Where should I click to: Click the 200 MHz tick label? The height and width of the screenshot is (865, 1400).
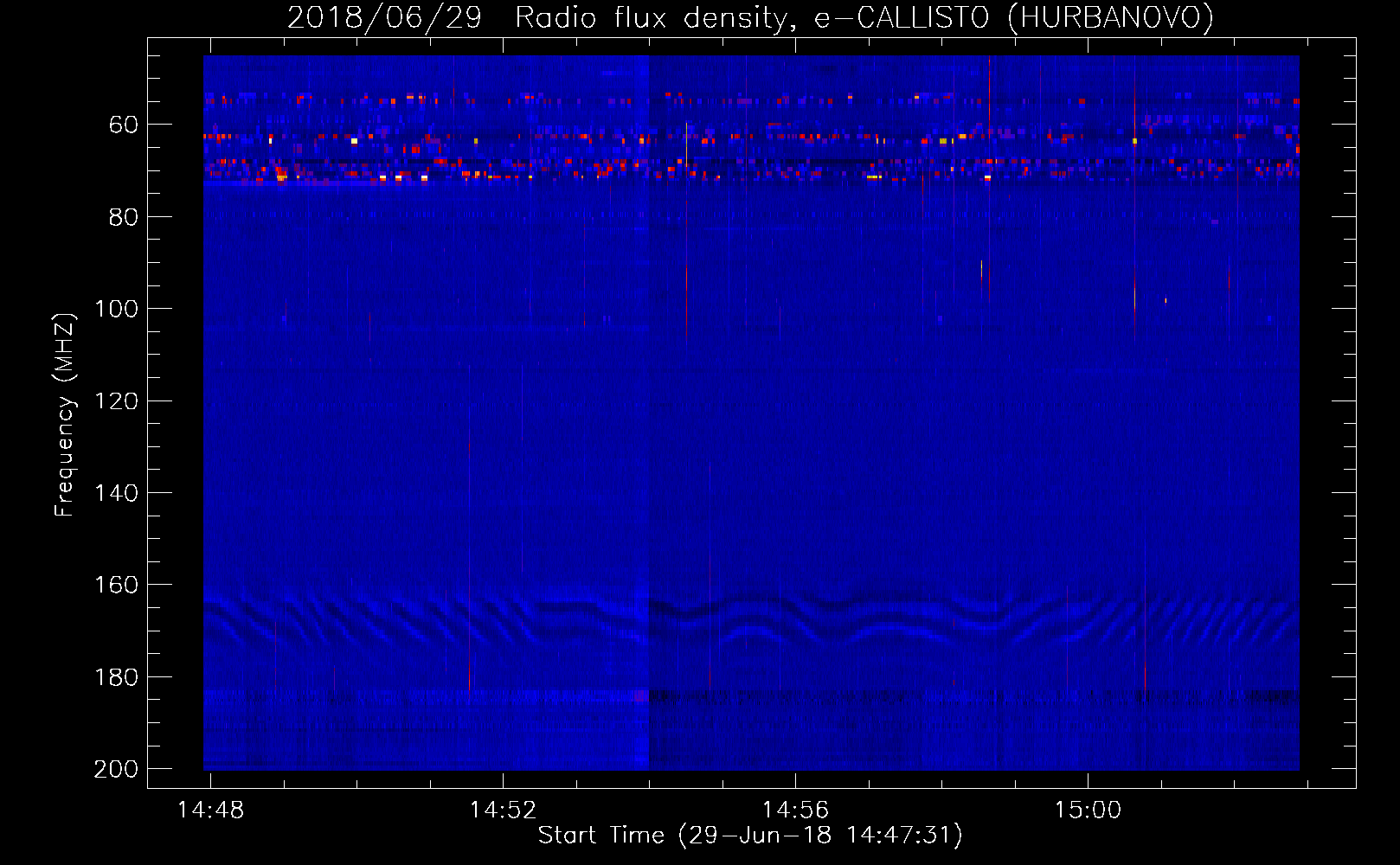tap(116, 769)
